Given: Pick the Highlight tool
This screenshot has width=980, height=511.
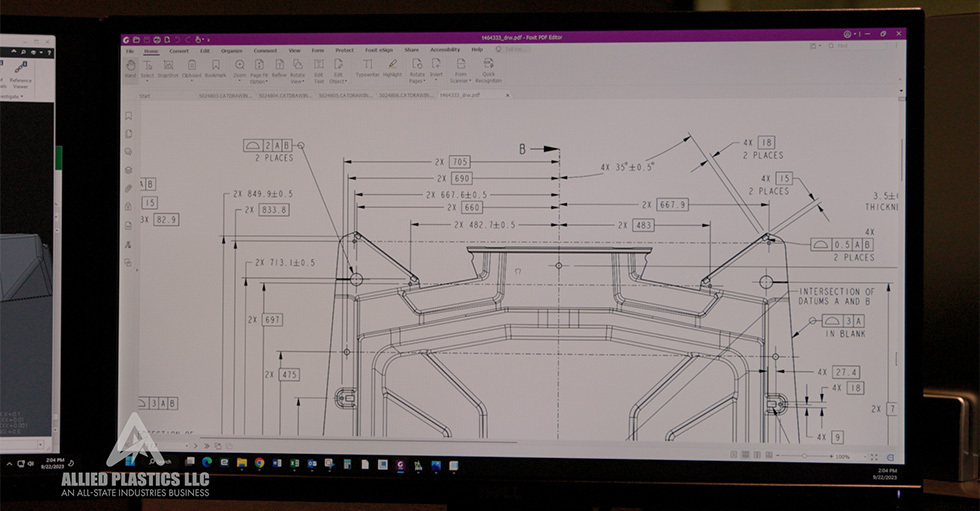Looking at the screenshot, I should tap(392, 66).
